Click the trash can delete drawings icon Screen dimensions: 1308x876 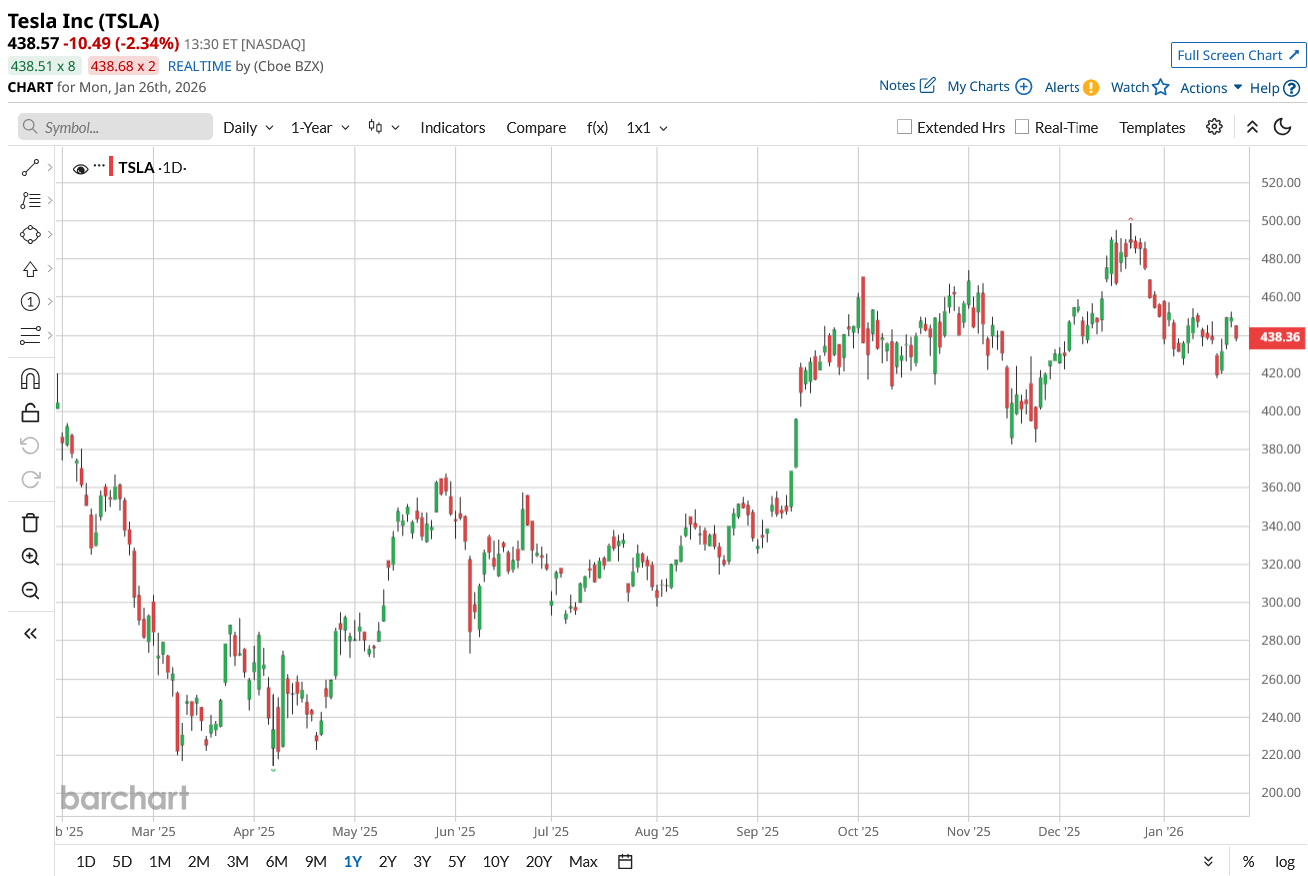click(30, 522)
